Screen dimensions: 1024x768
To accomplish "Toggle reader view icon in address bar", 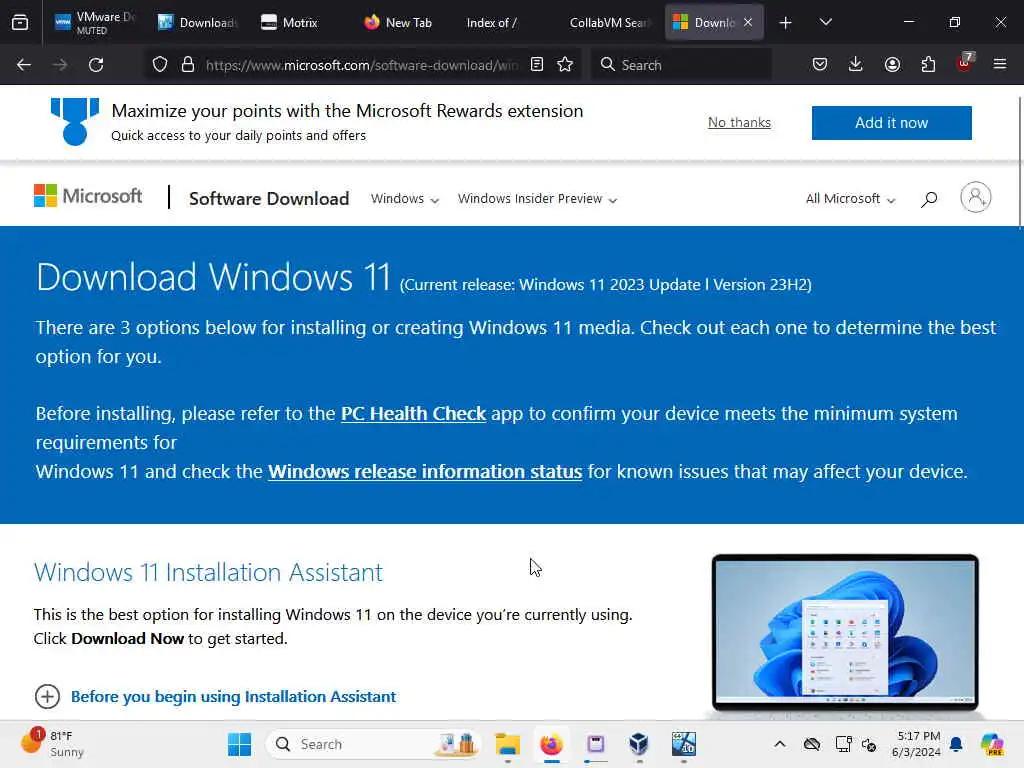I will point(537,65).
